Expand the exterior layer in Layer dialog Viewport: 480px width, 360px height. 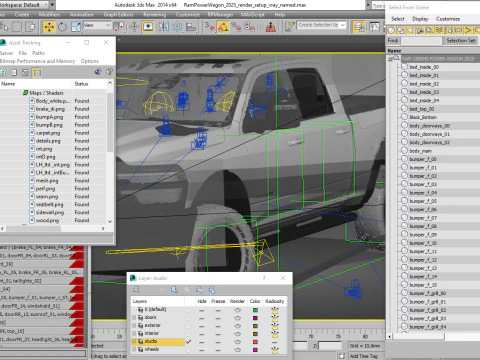click(x=134, y=326)
